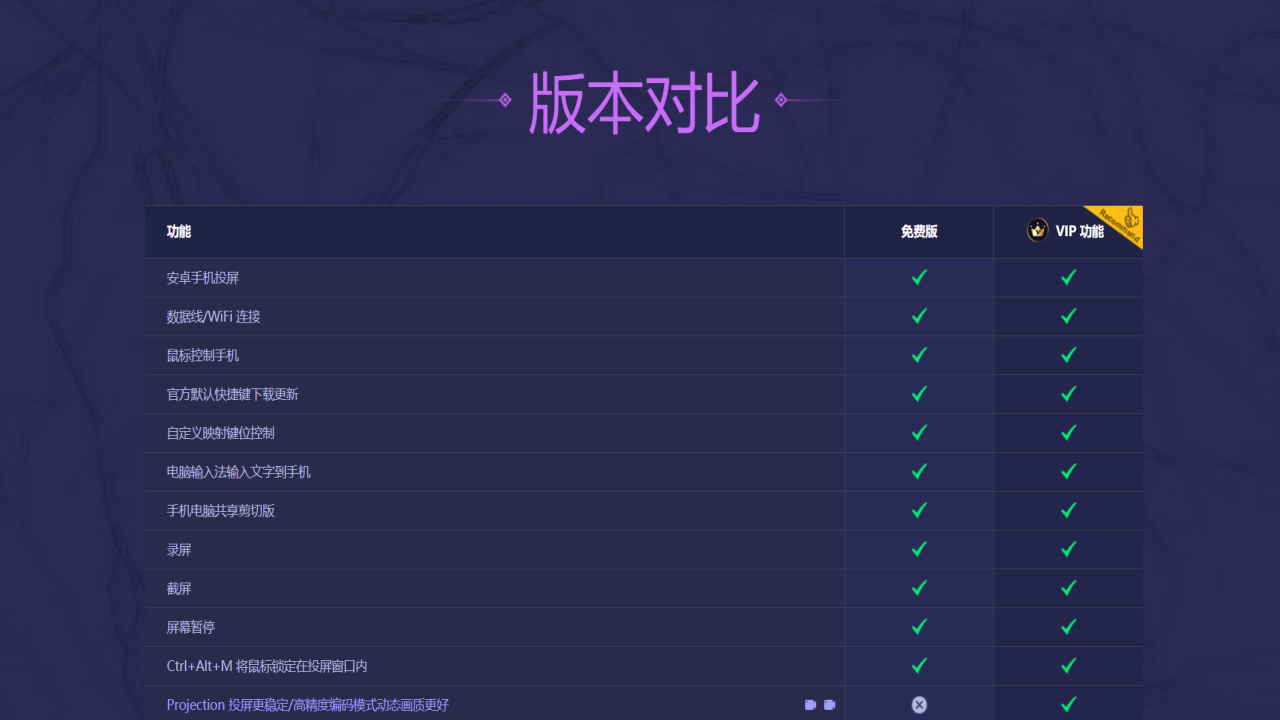Screen dimensions: 1280x720
Task: Click VIP checkmark for 录屏 row
Action: click(x=1068, y=549)
